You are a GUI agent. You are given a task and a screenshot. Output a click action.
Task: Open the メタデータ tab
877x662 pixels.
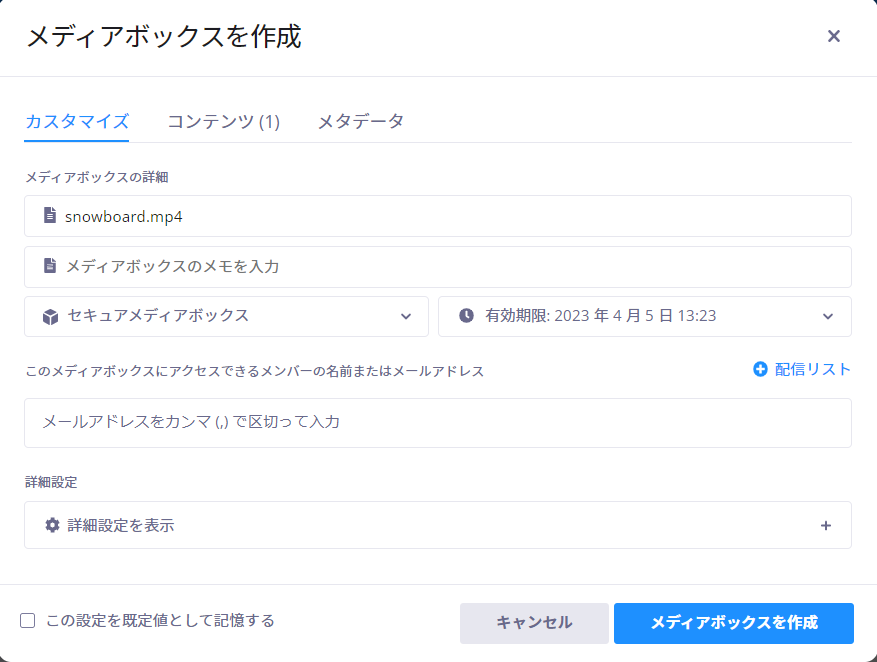point(361,121)
